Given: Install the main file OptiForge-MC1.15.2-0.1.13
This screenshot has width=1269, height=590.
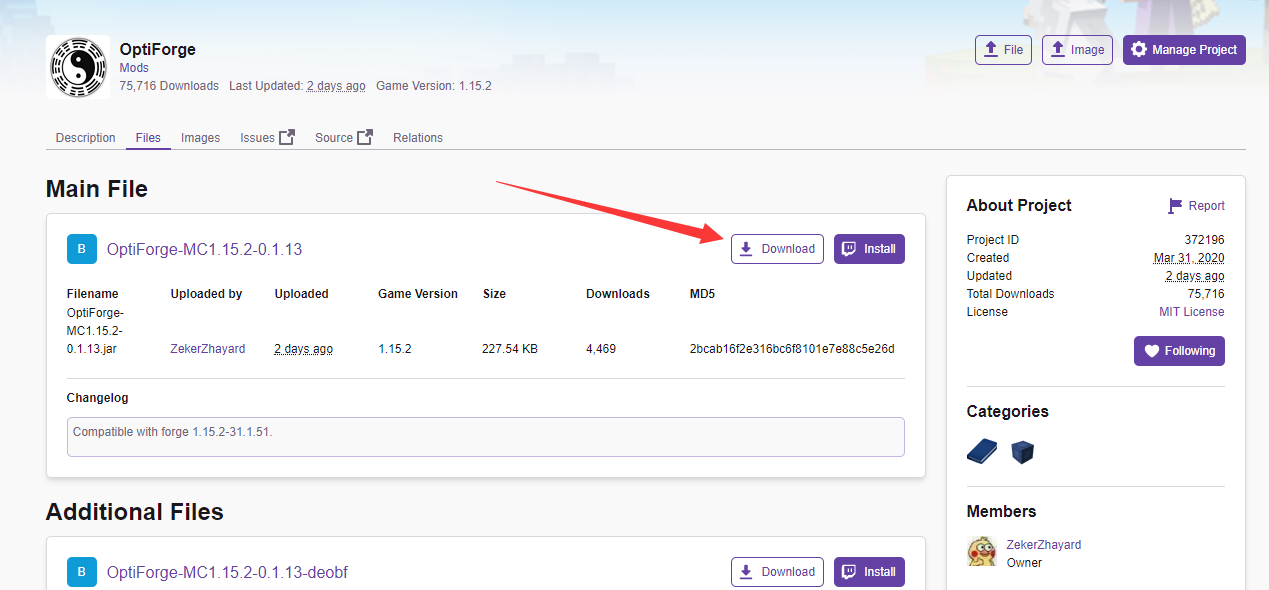Looking at the screenshot, I should coord(869,249).
